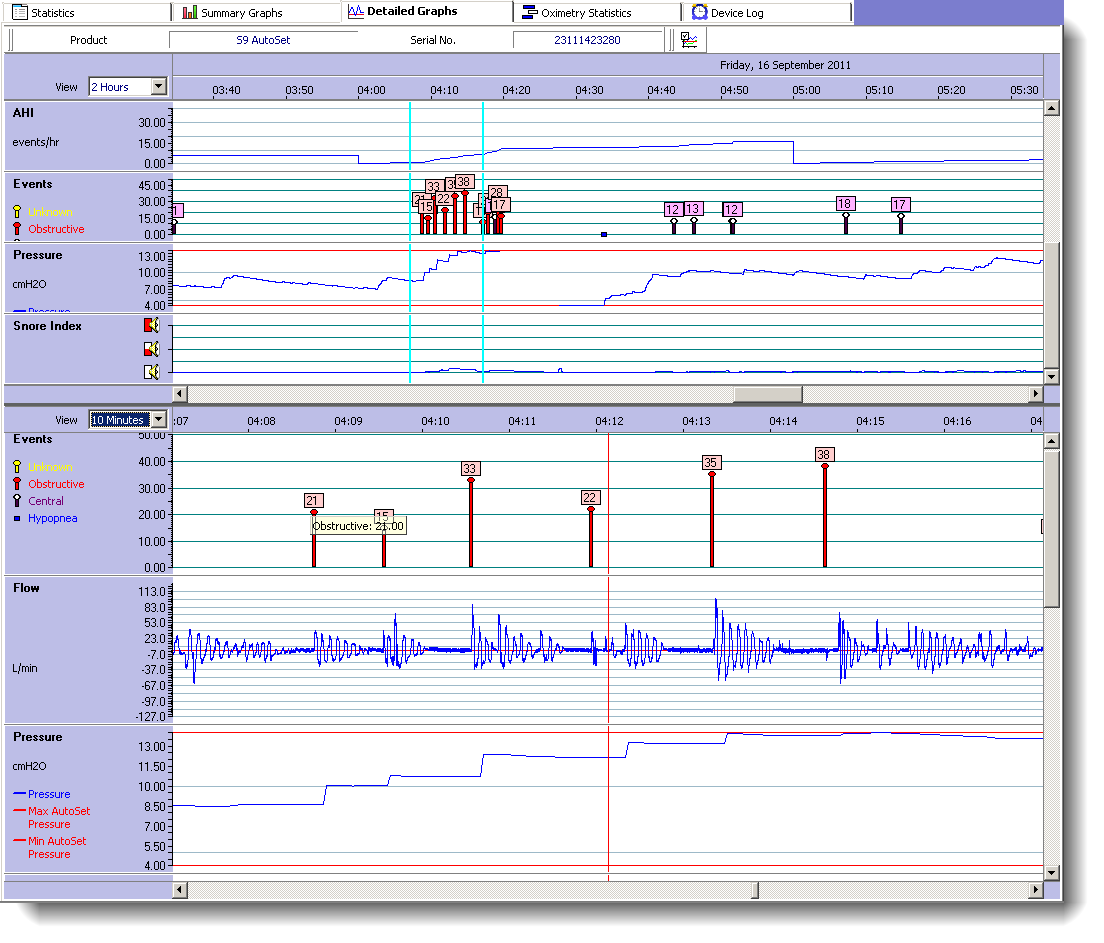Viewport: 1104px width, 943px height.
Task: Click the Serial No. field 23111423280
Action: pos(587,40)
